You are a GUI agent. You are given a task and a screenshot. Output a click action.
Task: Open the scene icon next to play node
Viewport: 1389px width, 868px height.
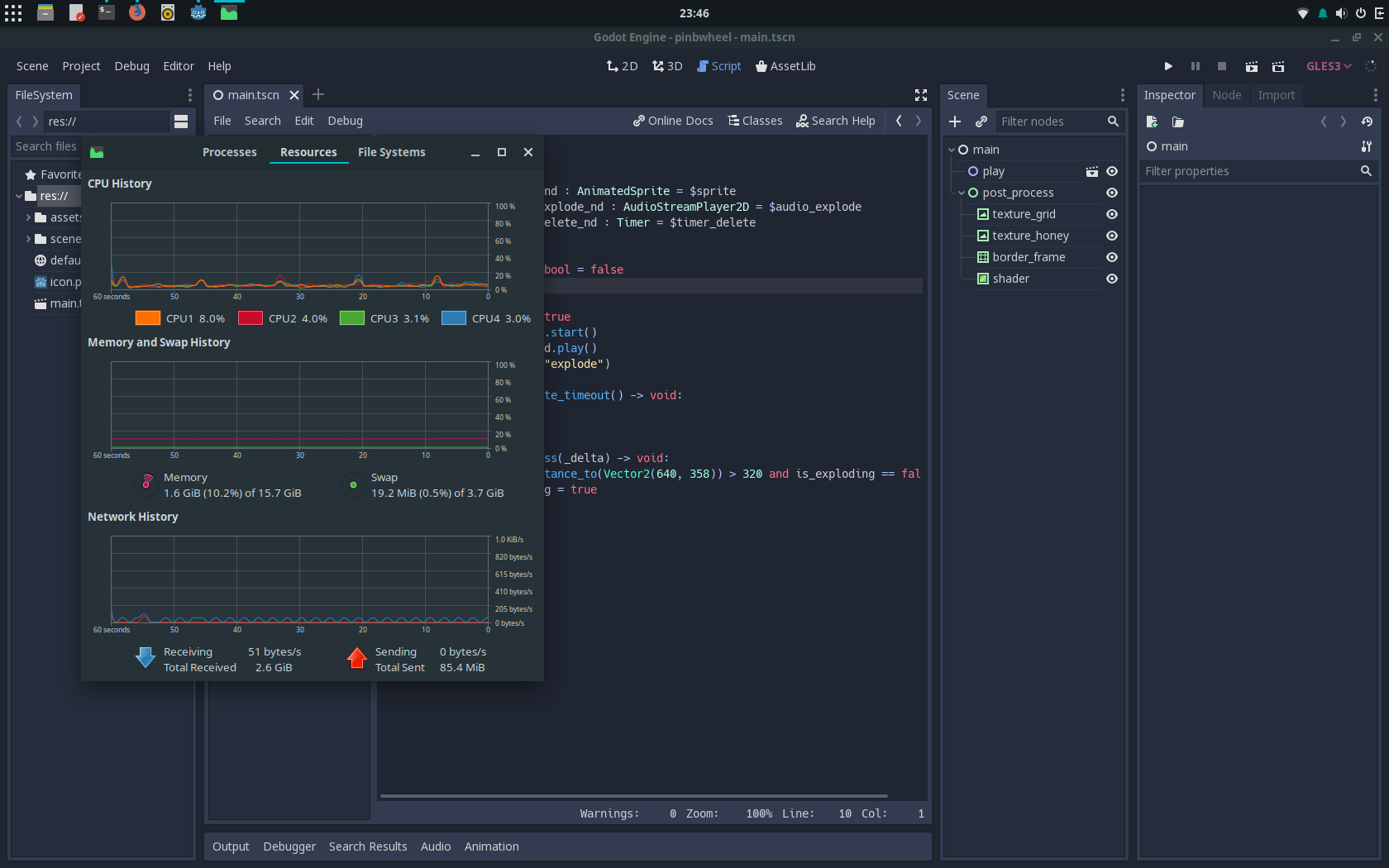tap(1092, 171)
